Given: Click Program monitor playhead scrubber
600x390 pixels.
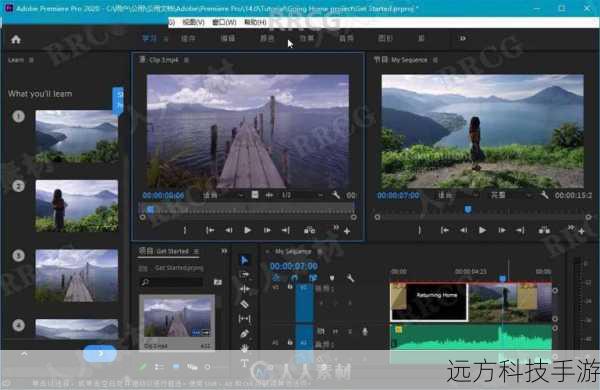Looking at the screenshot, I should (468, 209).
